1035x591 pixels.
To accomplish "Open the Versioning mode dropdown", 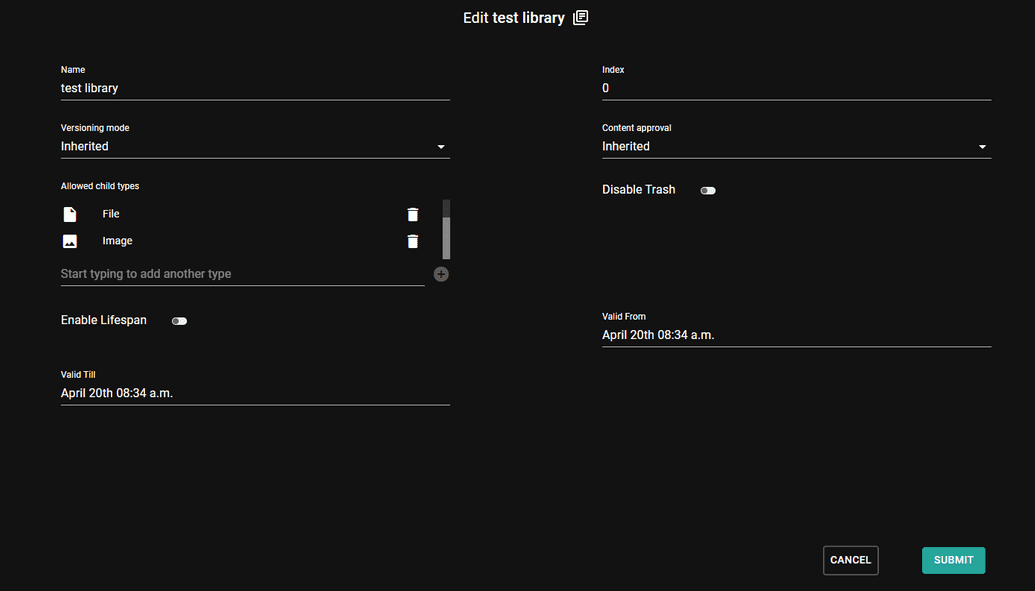I will (255, 147).
